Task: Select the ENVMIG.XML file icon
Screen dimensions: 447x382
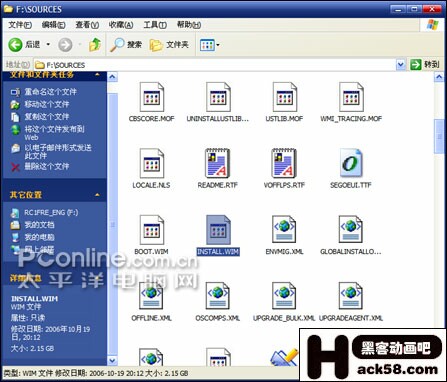Action: pyautogui.click(x=284, y=230)
